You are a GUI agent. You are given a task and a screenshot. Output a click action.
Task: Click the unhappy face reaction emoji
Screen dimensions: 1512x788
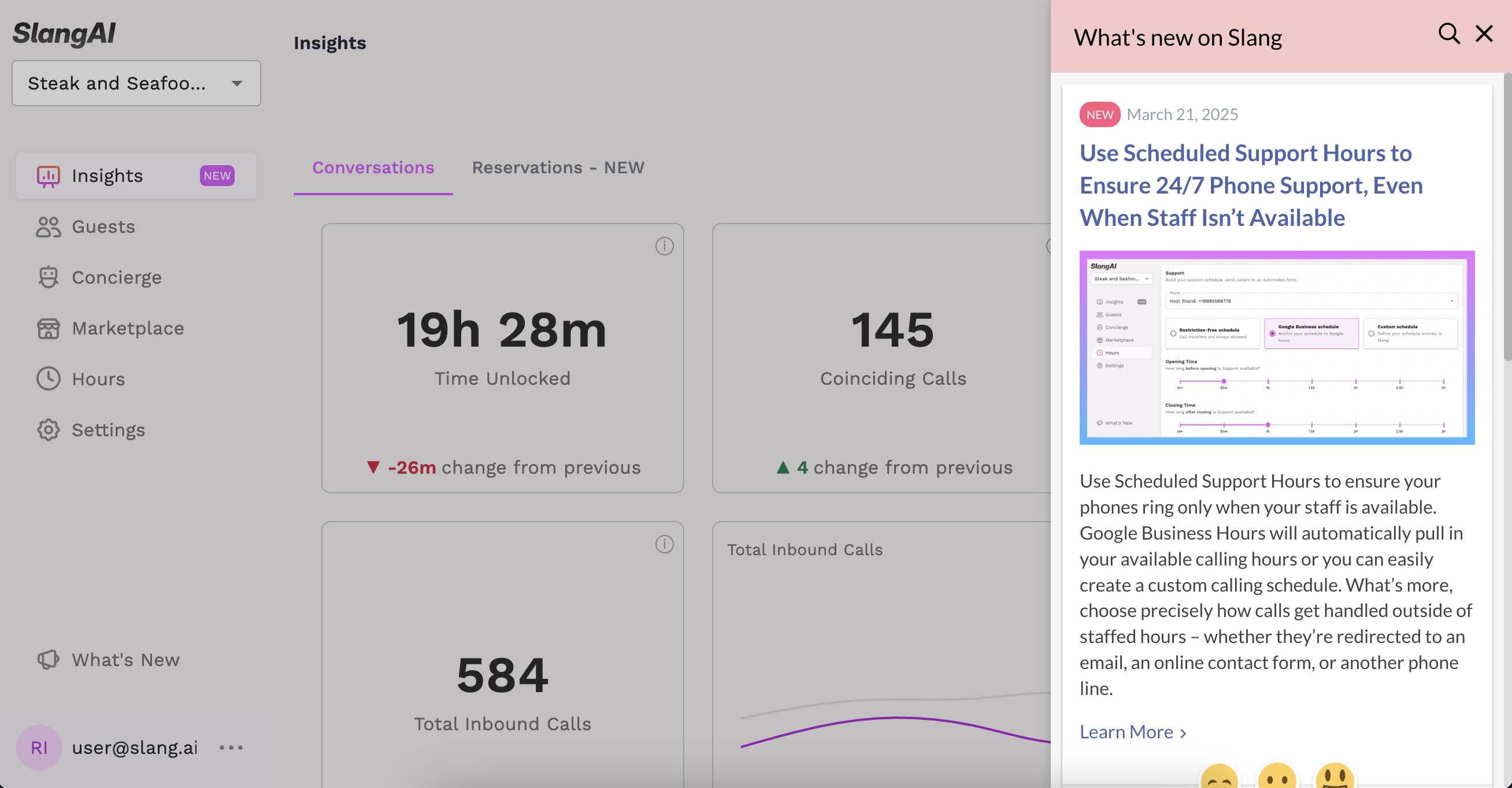point(1219,776)
